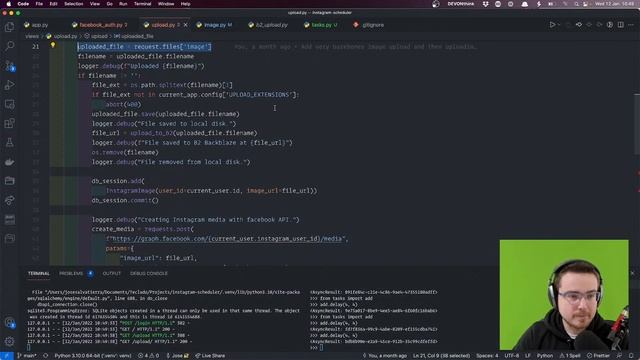
Task: Click DEVONthink in the macOS menu bar
Action: pyautogui.click(x=460, y=4)
